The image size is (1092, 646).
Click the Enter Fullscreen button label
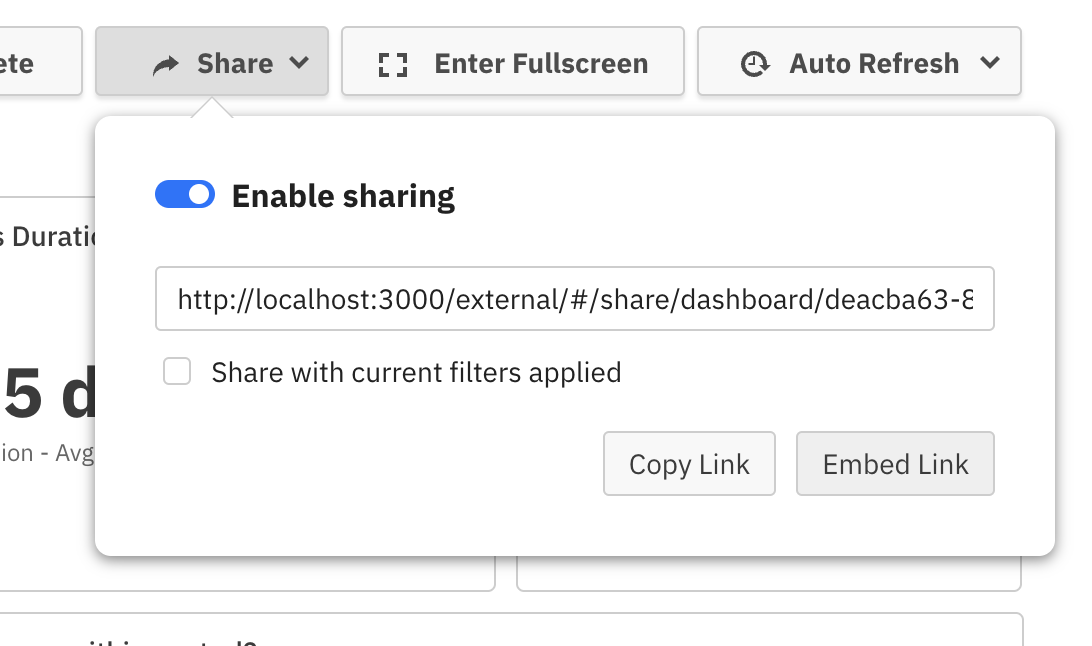(x=541, y=64)
